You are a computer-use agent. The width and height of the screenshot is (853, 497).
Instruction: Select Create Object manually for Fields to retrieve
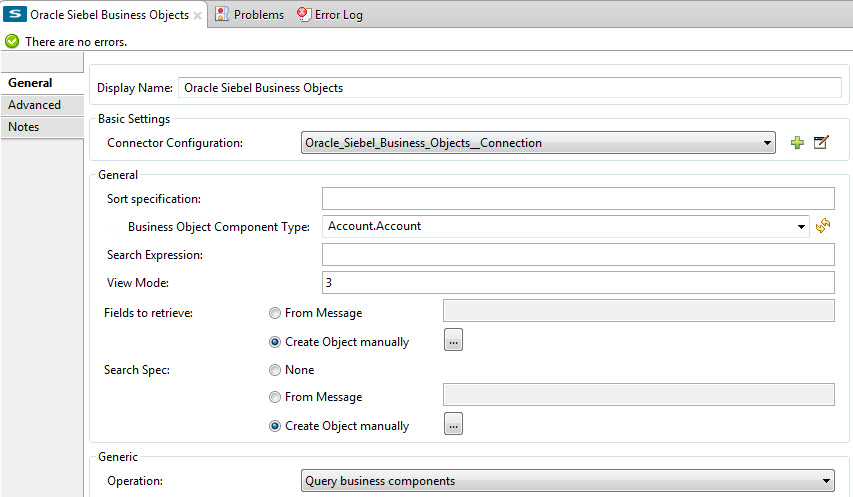[x=275, y=342]
